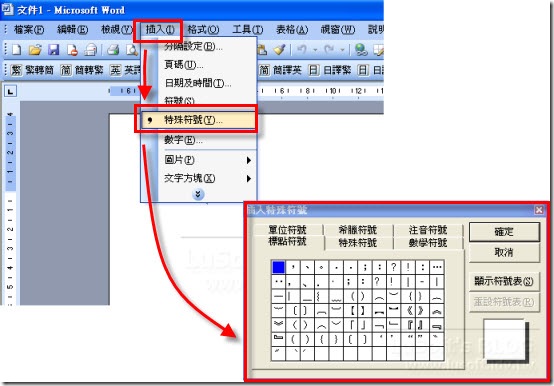The width and height of the screenshot is (554, 386).
Task: Click the 顯示符號表 button
Action: click(504, 281)
